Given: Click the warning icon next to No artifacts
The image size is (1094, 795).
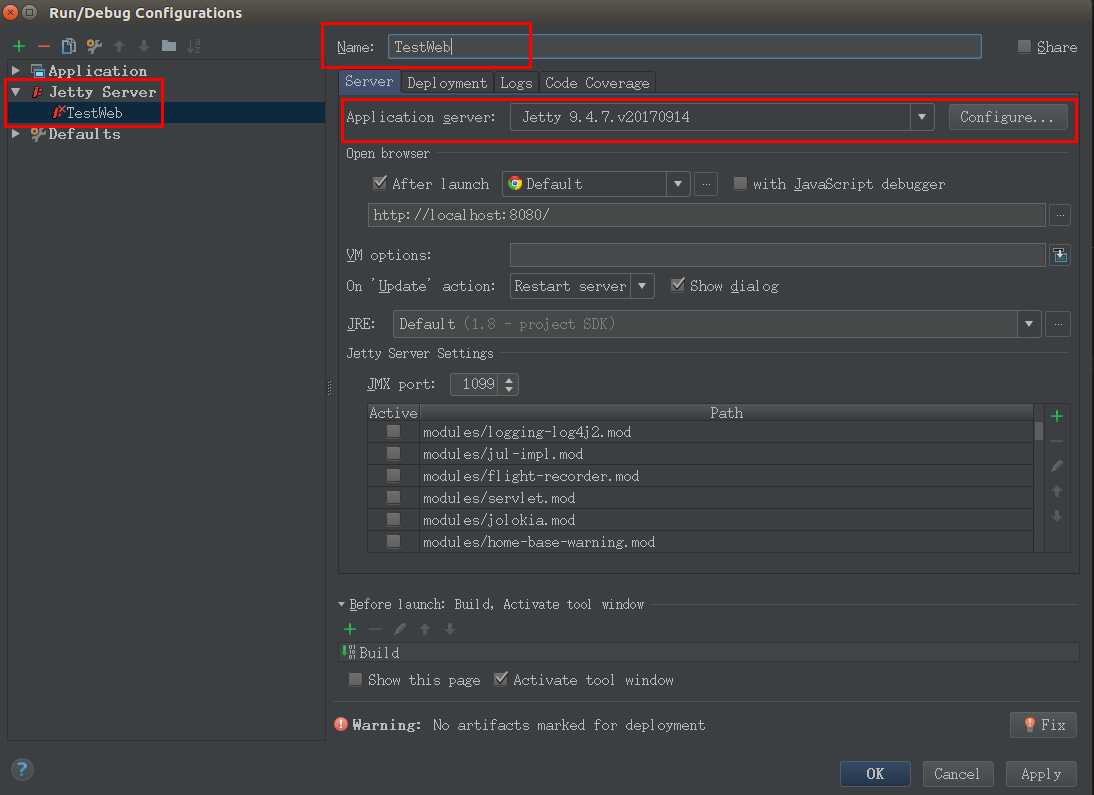Looking at the screenshot, I should [x=341, y=725].
